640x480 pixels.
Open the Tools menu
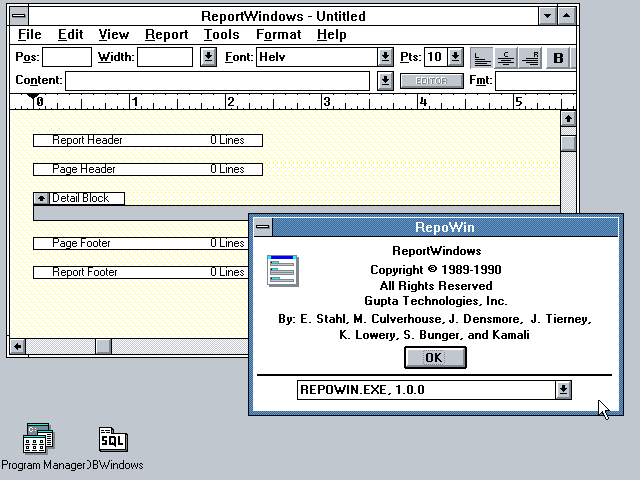click(222, 35)
